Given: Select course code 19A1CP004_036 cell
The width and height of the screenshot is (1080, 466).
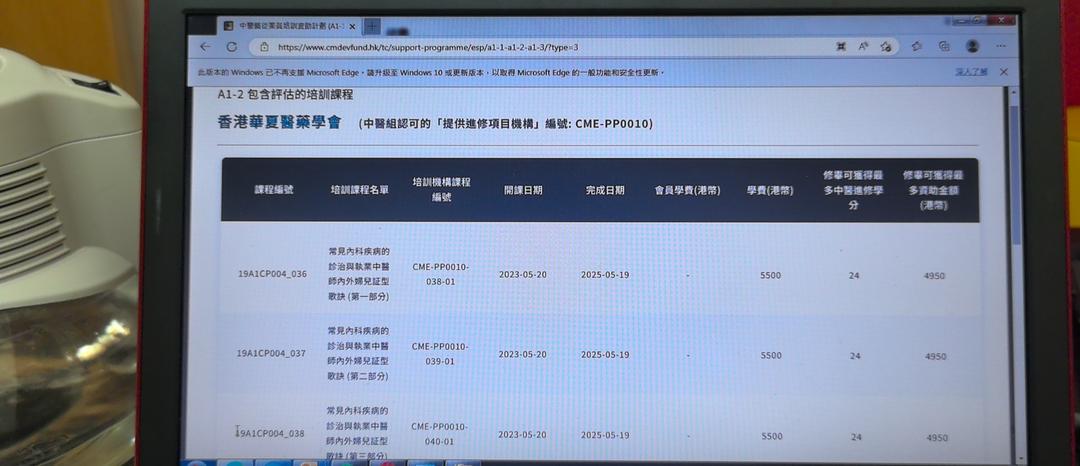Looking at the screenshot, I should coord(272,274).
